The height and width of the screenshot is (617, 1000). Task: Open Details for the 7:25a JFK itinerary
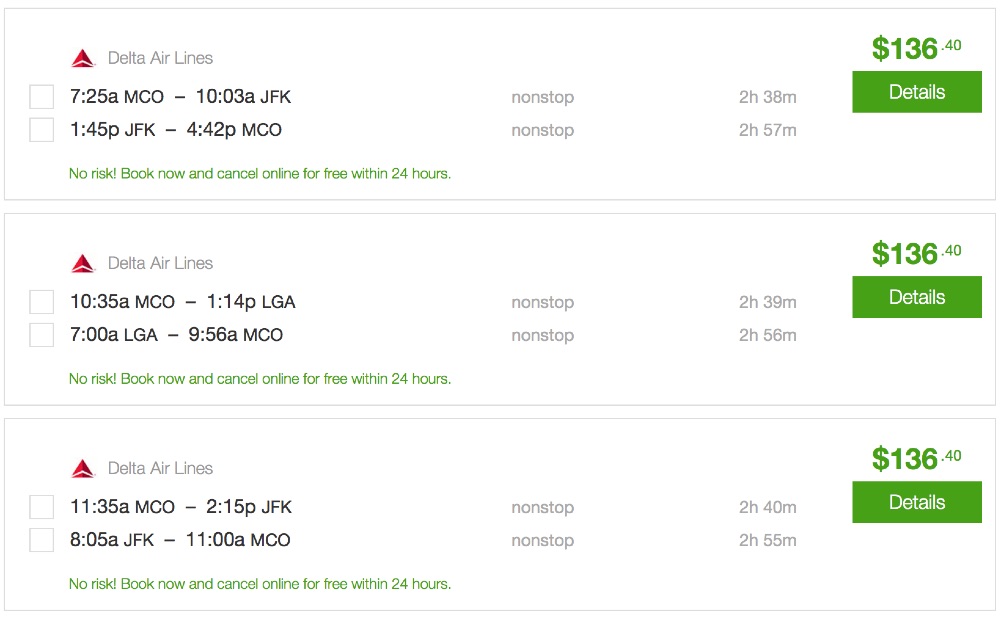pos(916,92)
